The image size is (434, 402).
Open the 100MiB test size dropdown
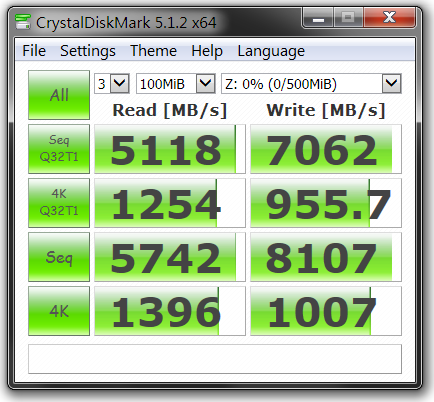[x=205, y=84]
